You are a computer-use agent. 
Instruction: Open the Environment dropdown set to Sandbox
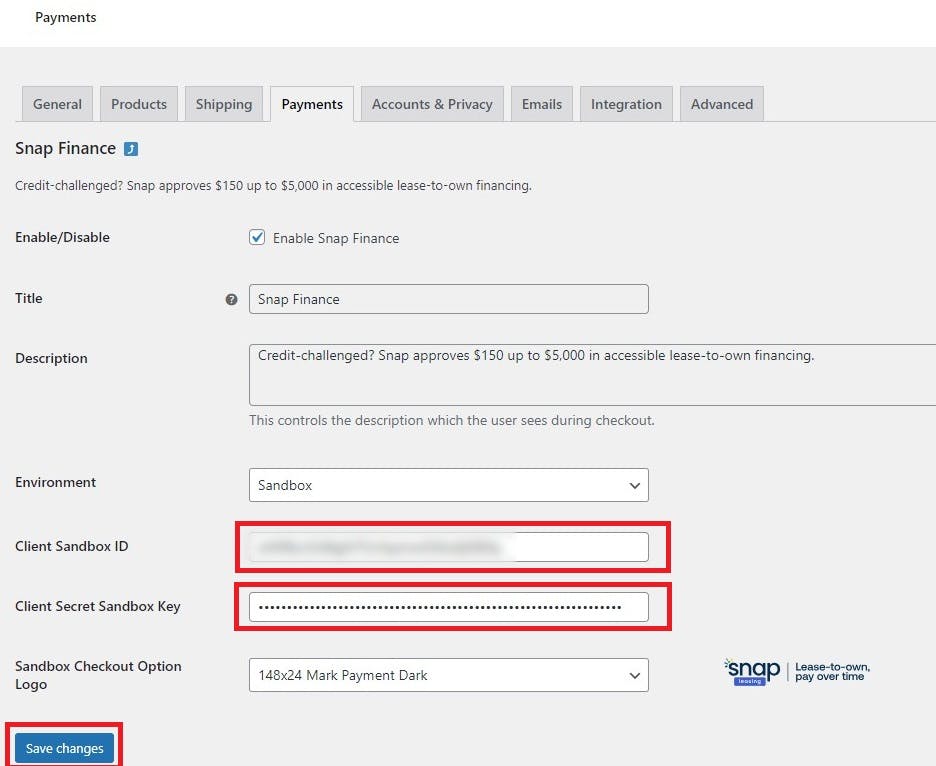pos(449,485)
